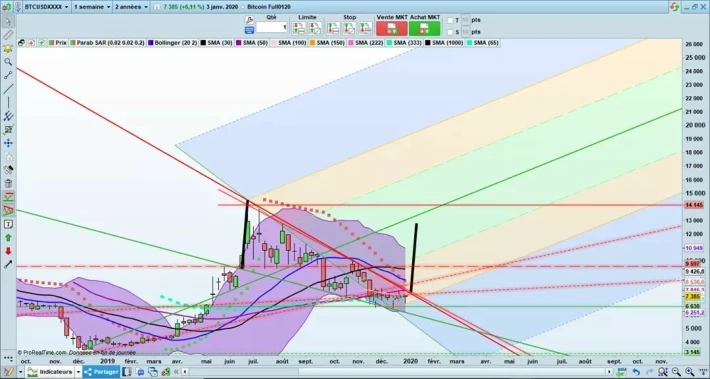Click the green up arrow drawing tool

tap(8, 238)
